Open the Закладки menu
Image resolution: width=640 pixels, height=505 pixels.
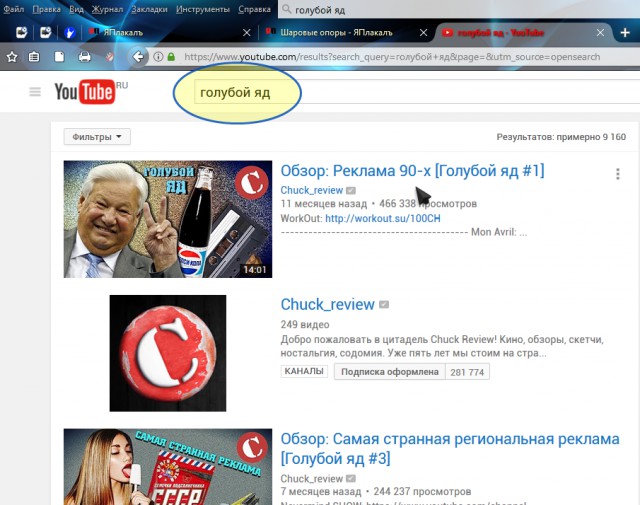click(149, 9)
